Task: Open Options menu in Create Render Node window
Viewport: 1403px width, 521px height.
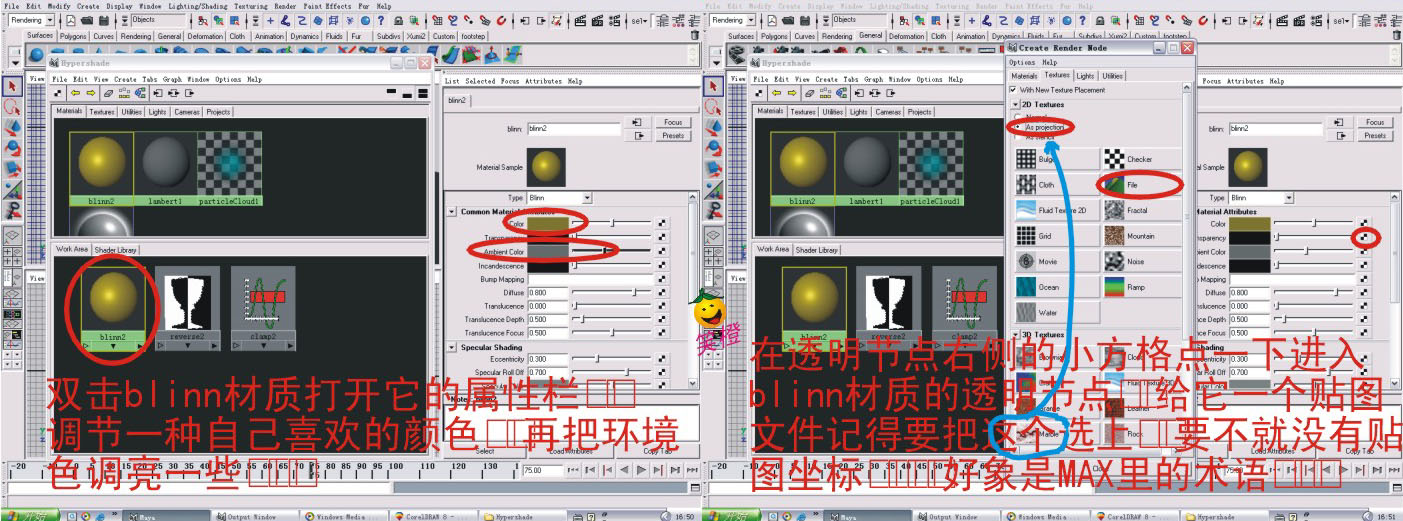Action: pos(1022,62)
